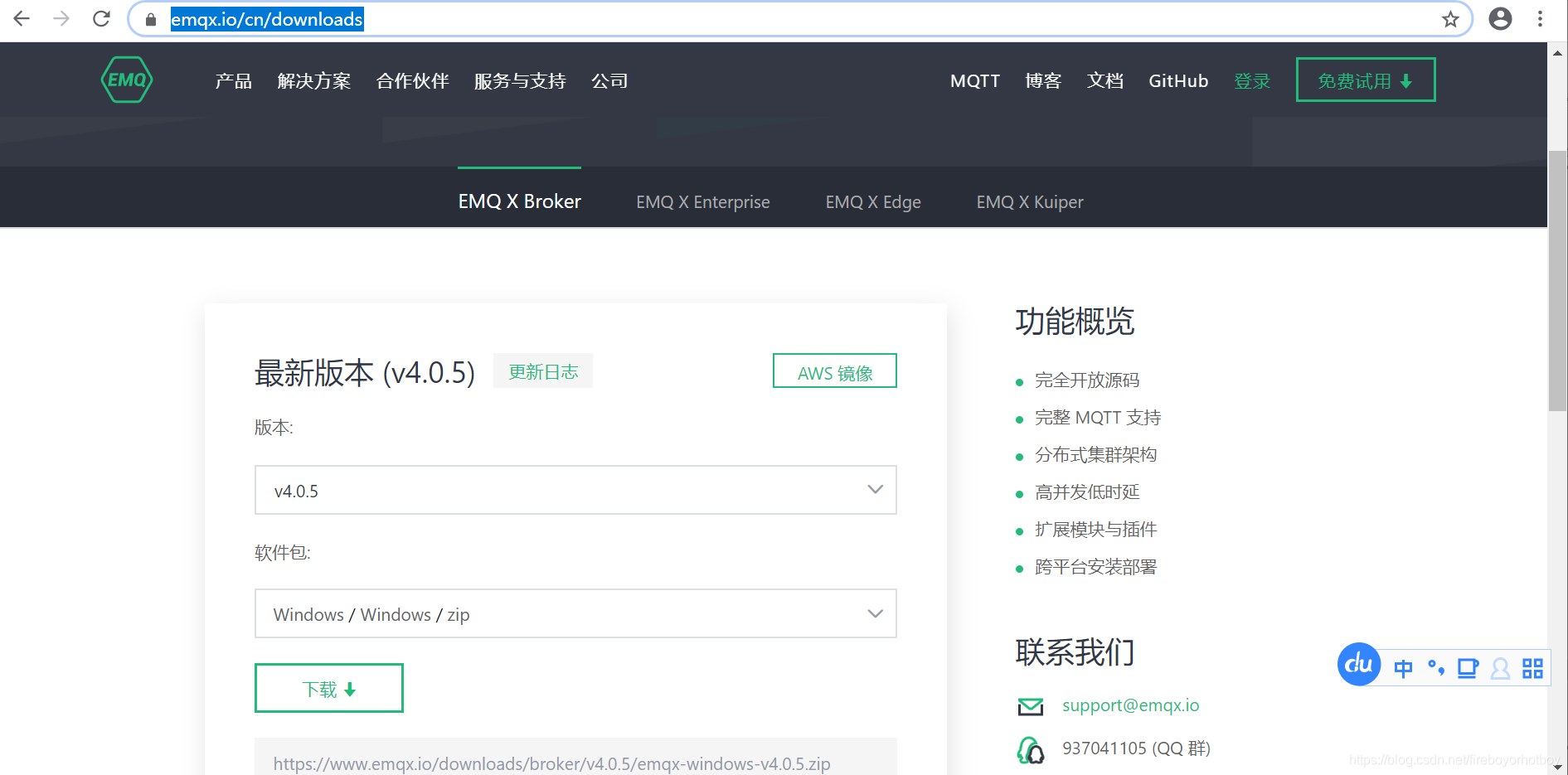The width and height of the screenshot is (1568, 775).
Task: Click the 下载 download button
Action: (328, 687)
